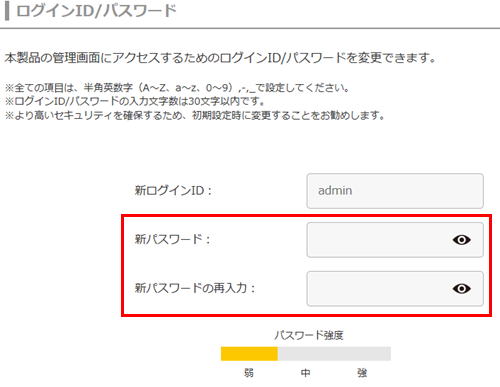Click the 新パスワードの再入力 label text
The height and width of the screenshot is (387, 500).
[x=195, y=288]
